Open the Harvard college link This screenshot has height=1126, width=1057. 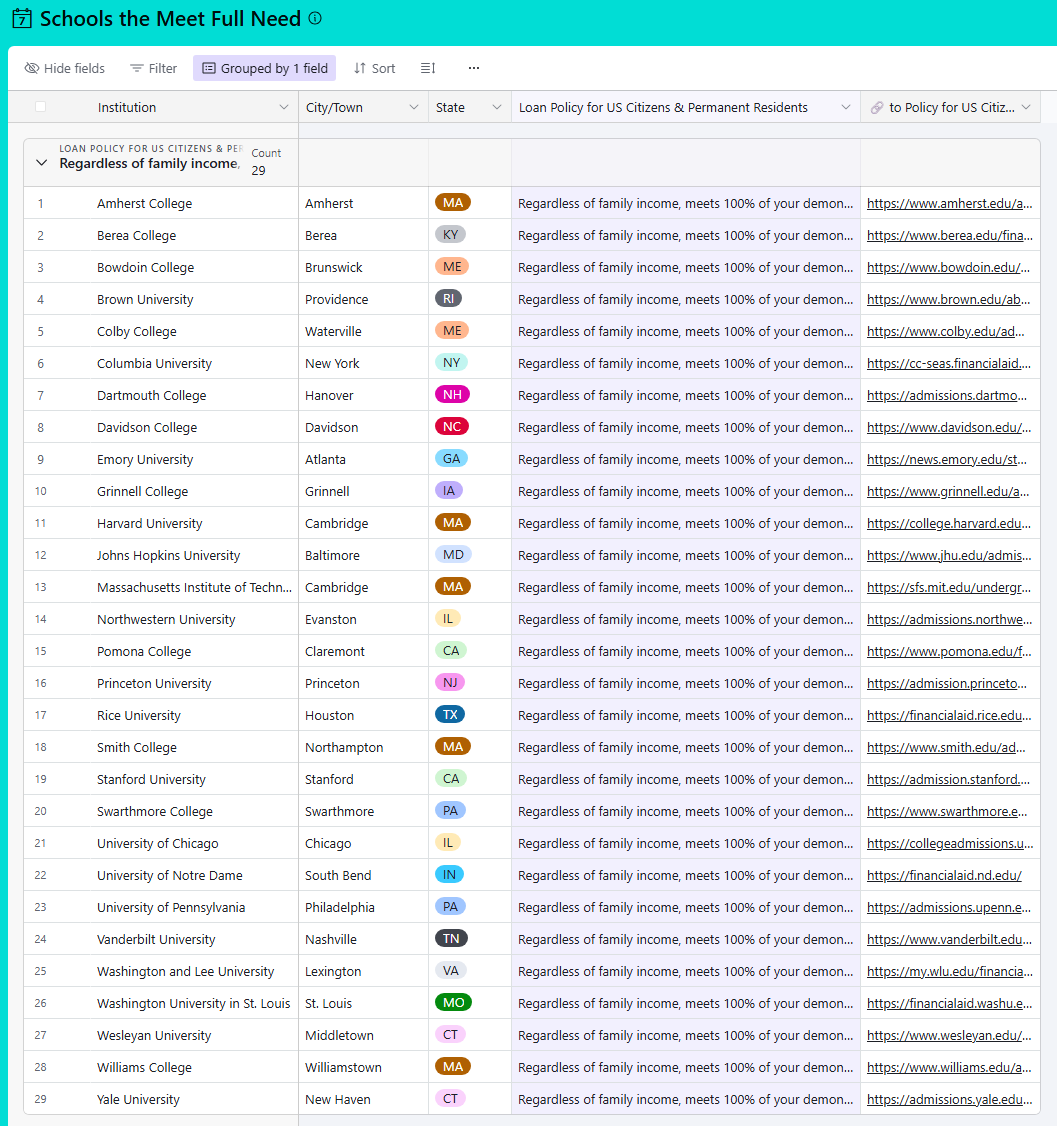point(949,524)
